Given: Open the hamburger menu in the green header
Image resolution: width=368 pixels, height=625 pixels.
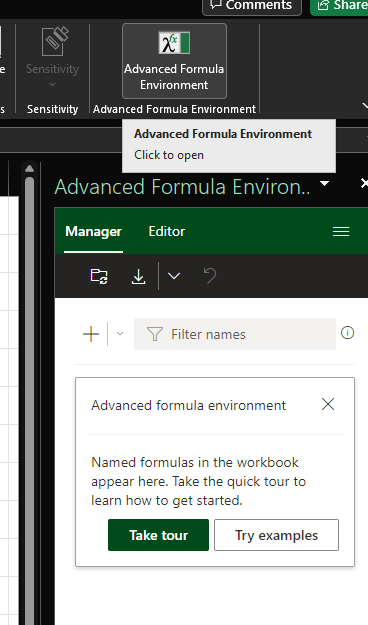Looking at the screenshot, I should 341,232.
